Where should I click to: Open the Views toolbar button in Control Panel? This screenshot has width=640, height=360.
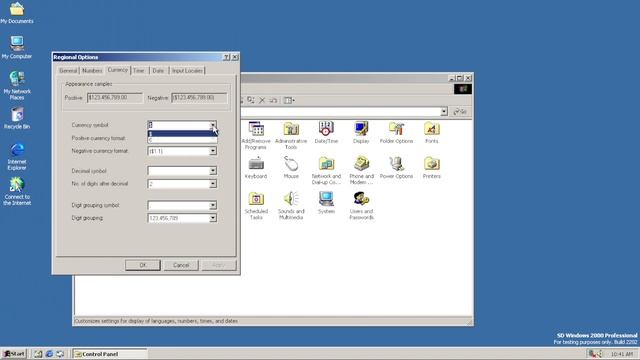[x=289, y=100]
